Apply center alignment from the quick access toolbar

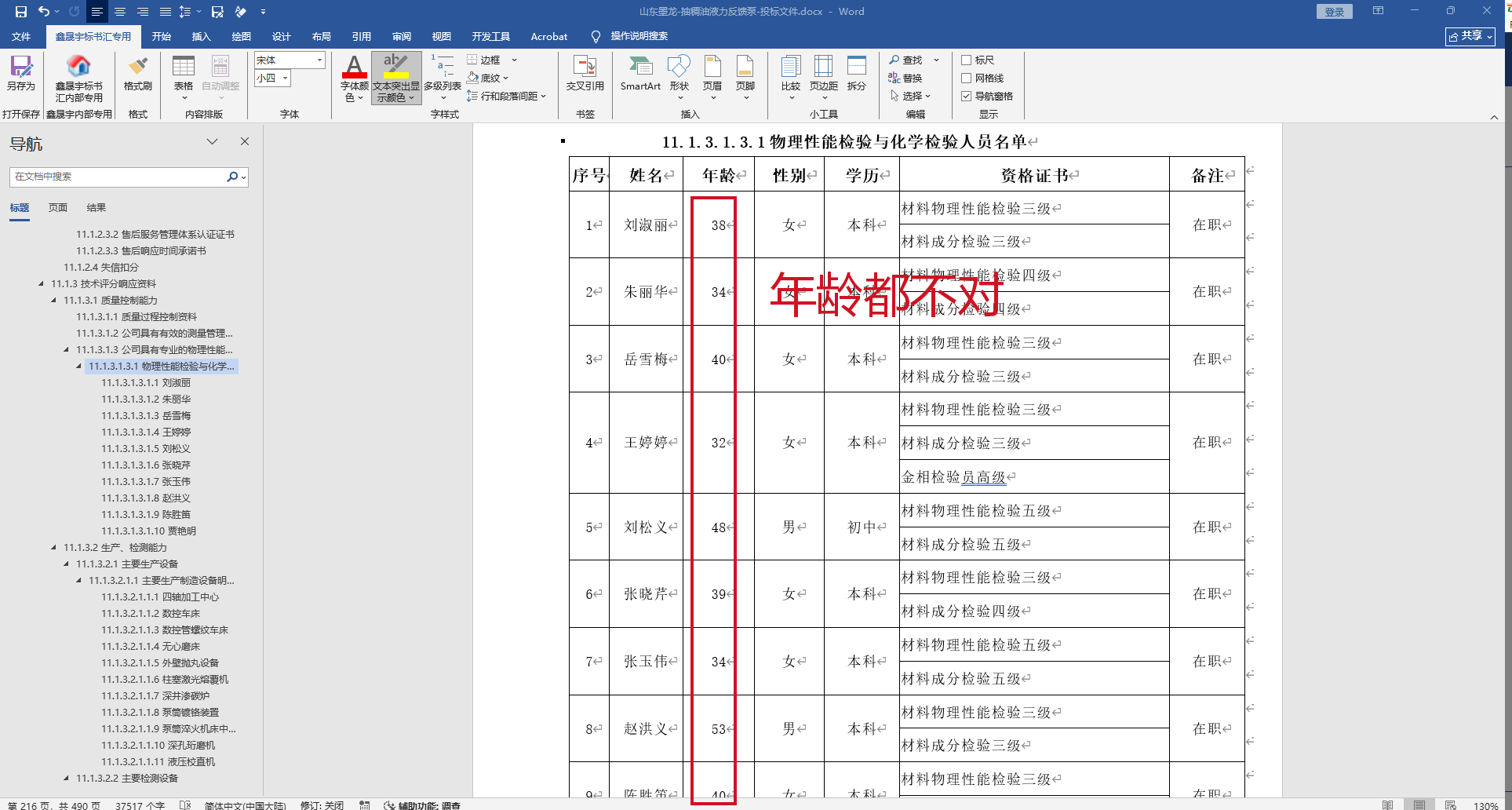pos(120,12)
